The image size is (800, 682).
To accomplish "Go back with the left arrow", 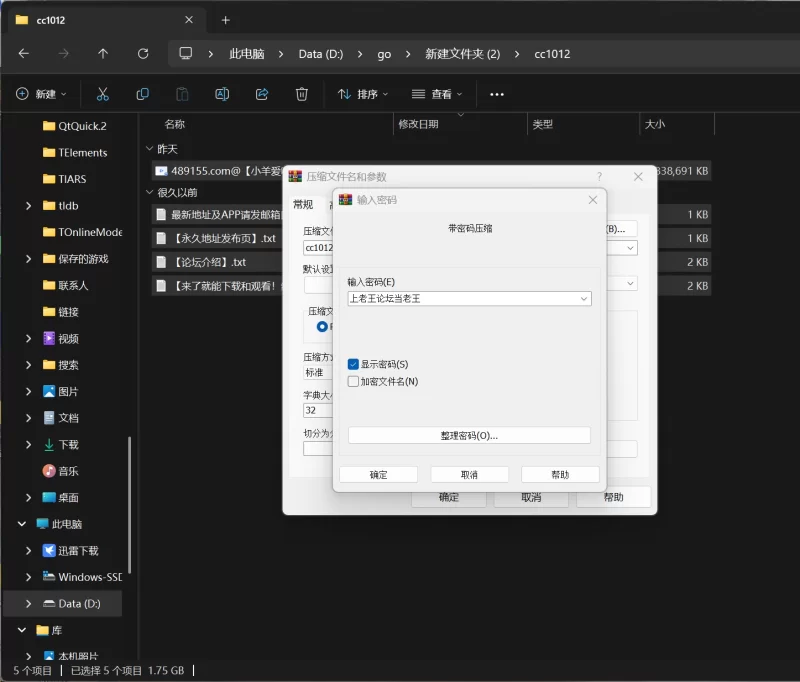I will click(23, 54).
